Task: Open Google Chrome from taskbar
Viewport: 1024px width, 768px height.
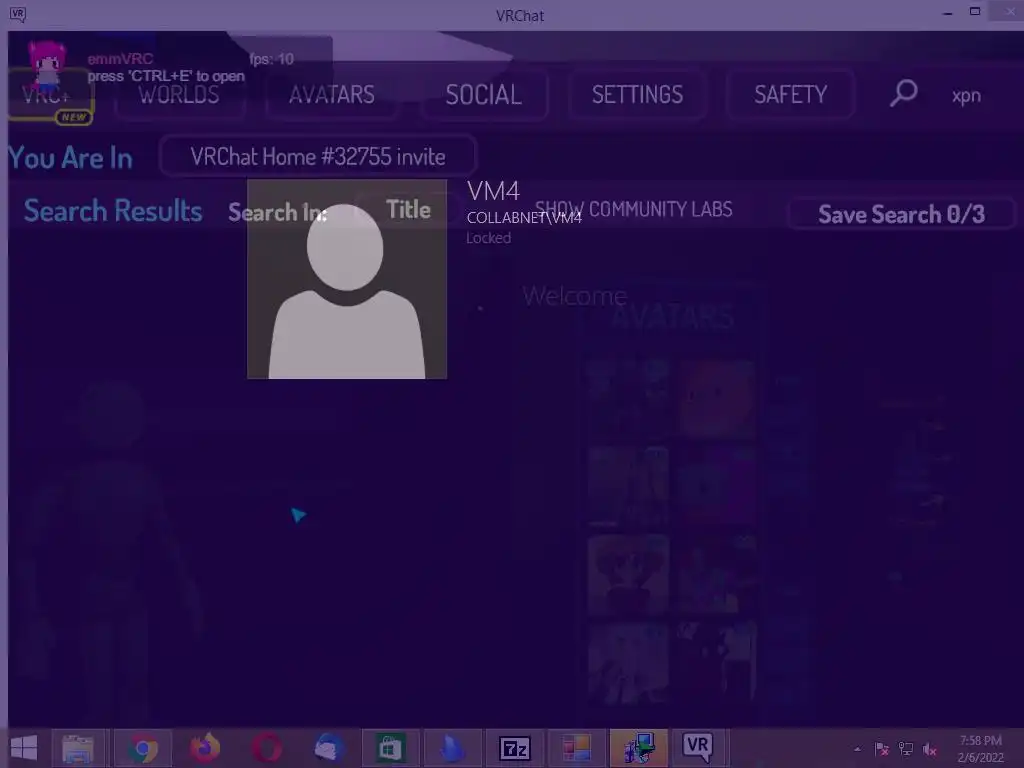Action: tap(142, 748)
